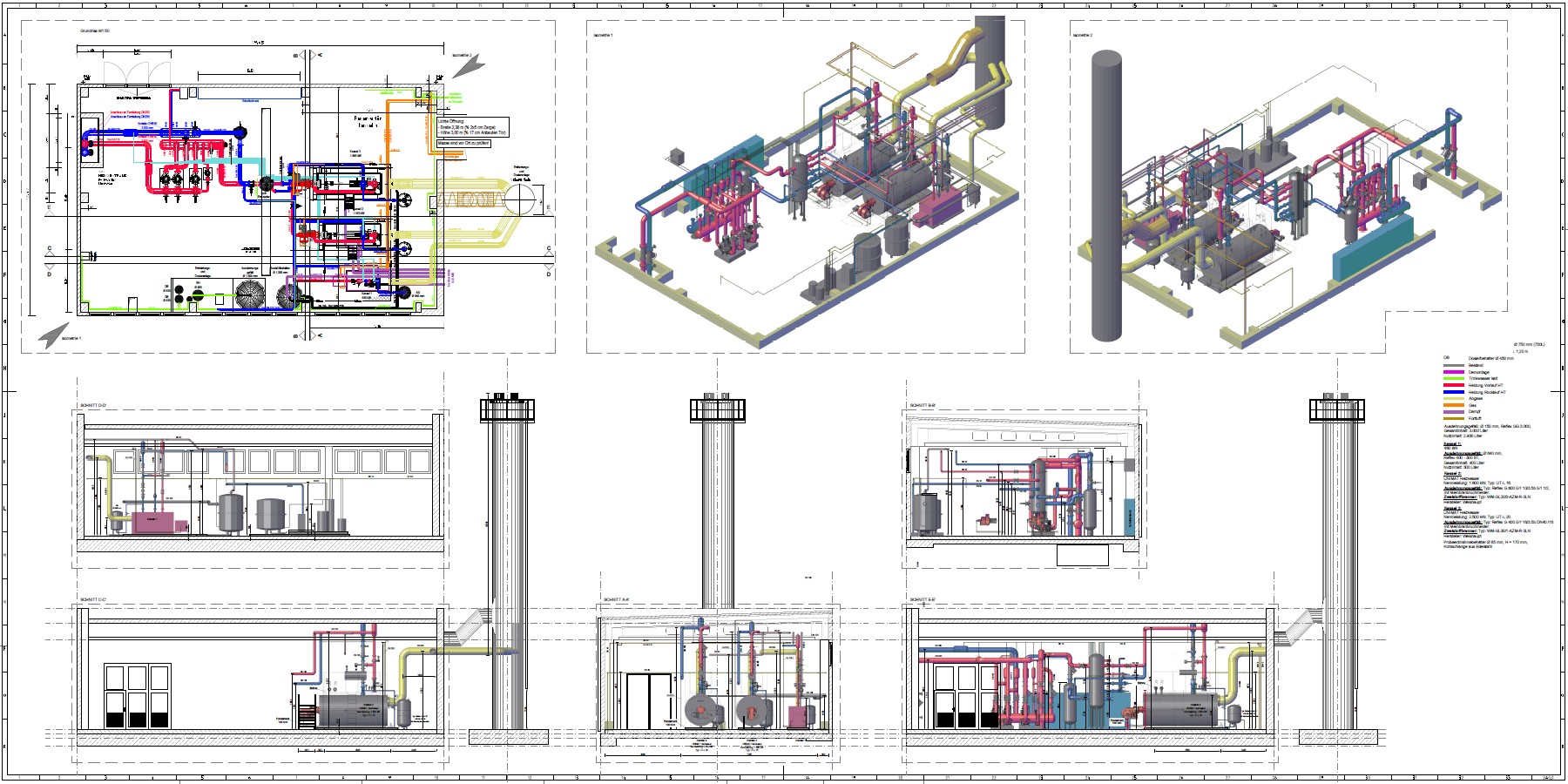Click the 'Abgase' legend label
This screenshot has height=784, width=1568.
click(x=1476, y=398)
